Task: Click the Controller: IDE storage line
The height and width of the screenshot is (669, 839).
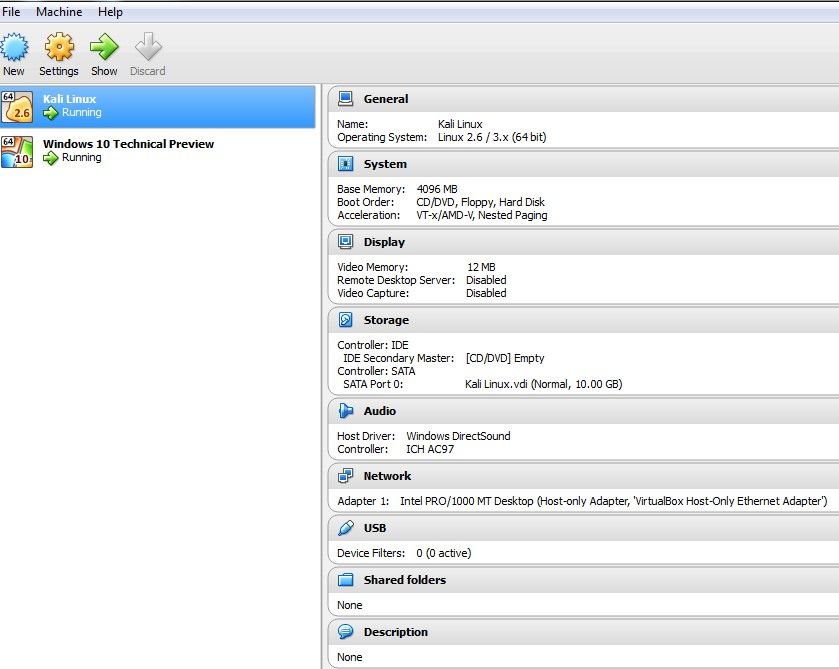Action: click(373, 345)
